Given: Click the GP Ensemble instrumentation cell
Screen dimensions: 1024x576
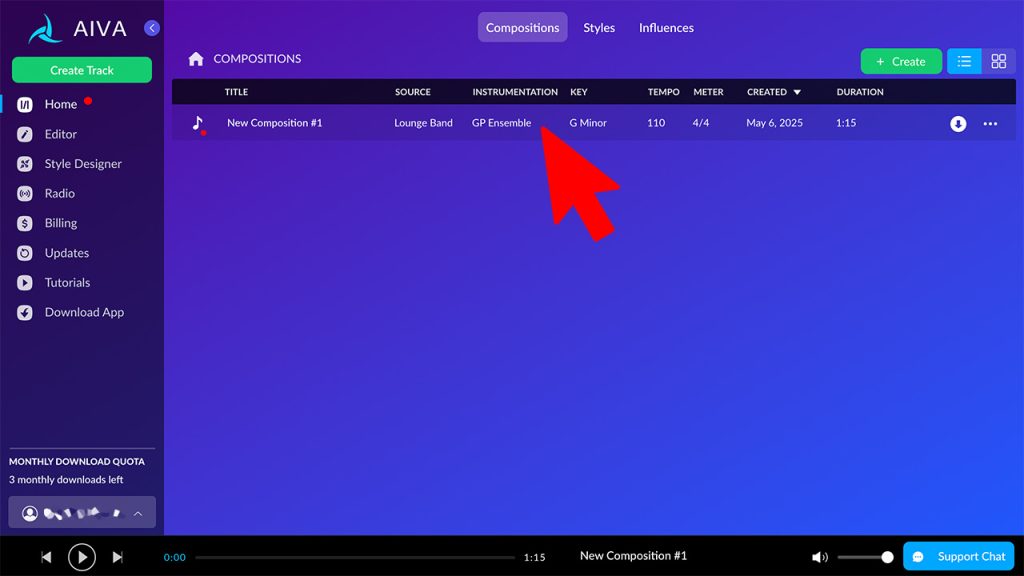Looking at the screenshot, I should (x=502, y=123).
